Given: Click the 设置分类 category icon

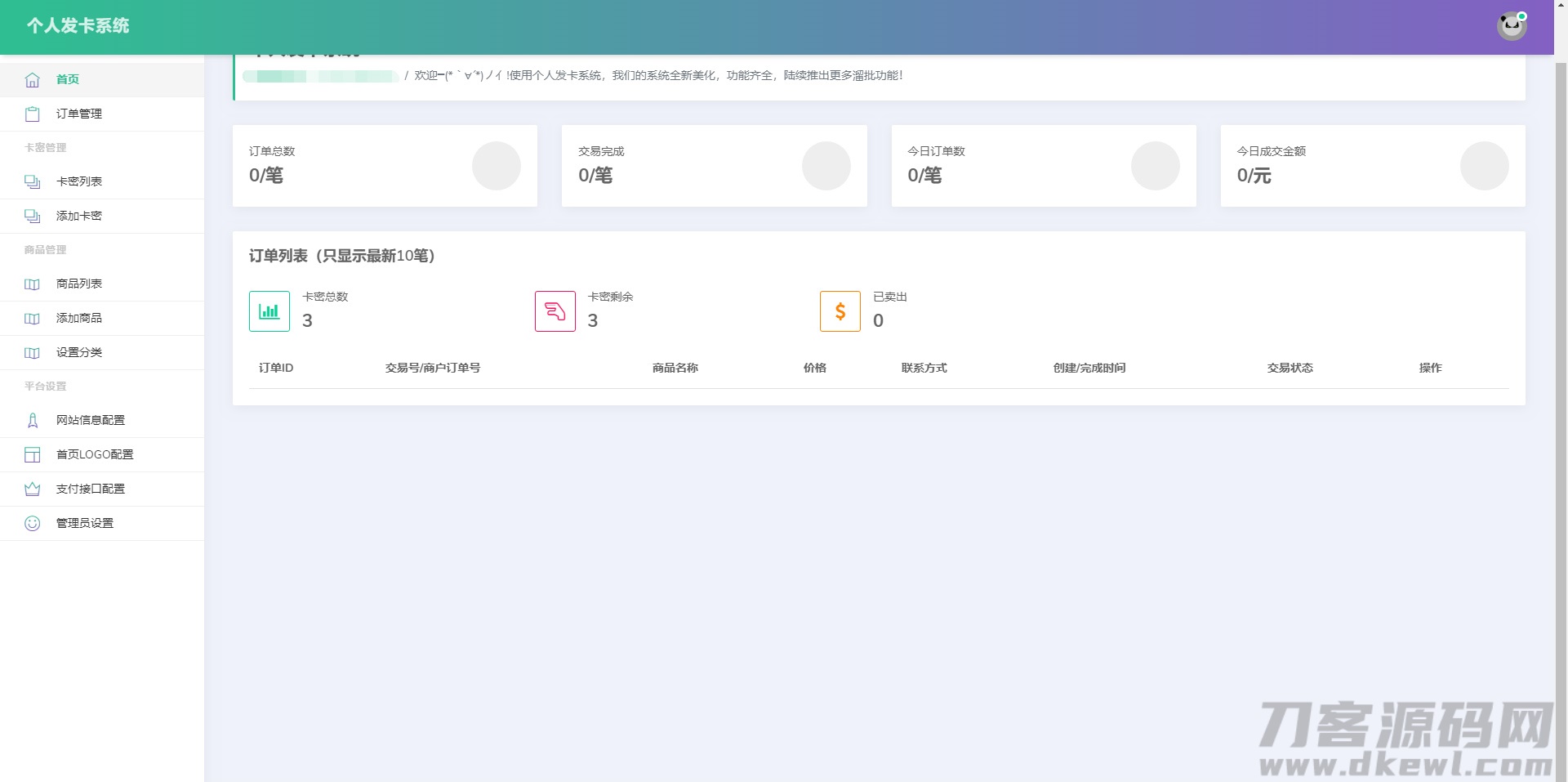Looking at the screenshot, I should pos(33,352).
